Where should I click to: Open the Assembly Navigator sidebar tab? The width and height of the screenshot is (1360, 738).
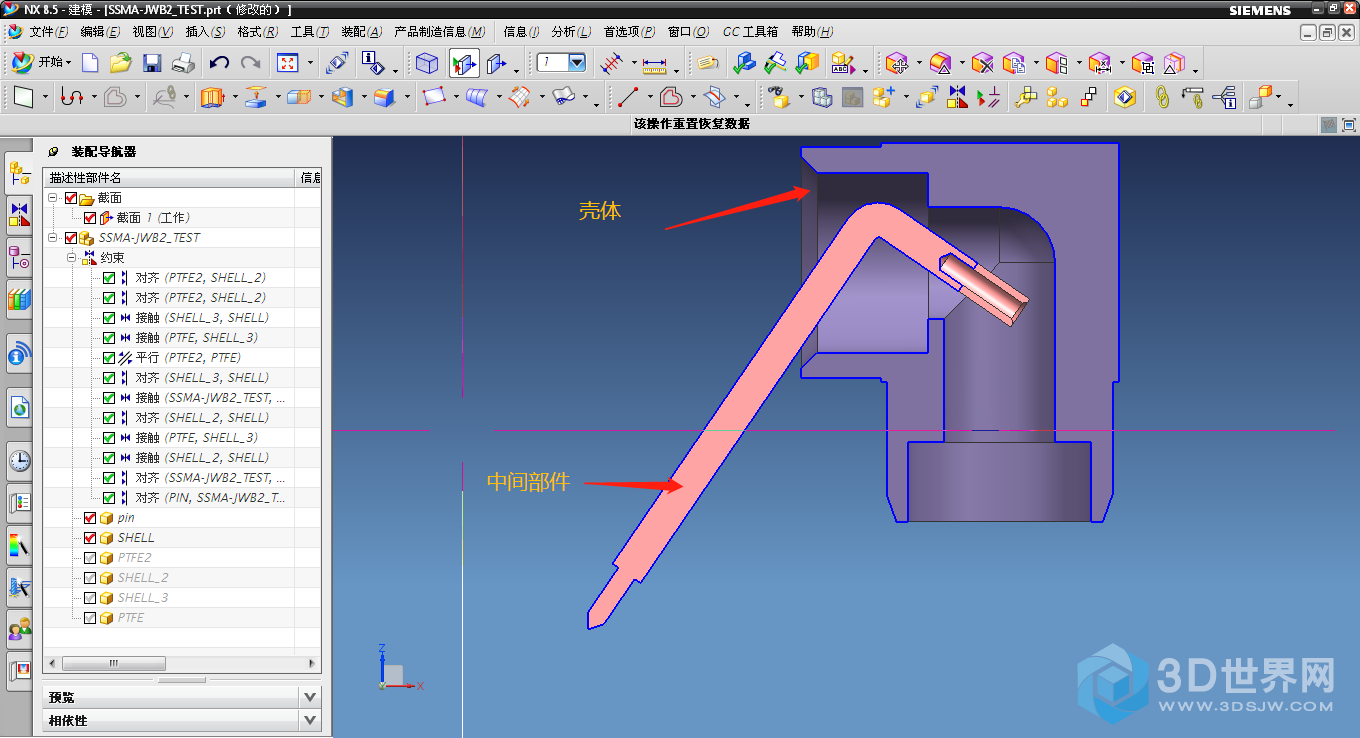click(19, 174)
